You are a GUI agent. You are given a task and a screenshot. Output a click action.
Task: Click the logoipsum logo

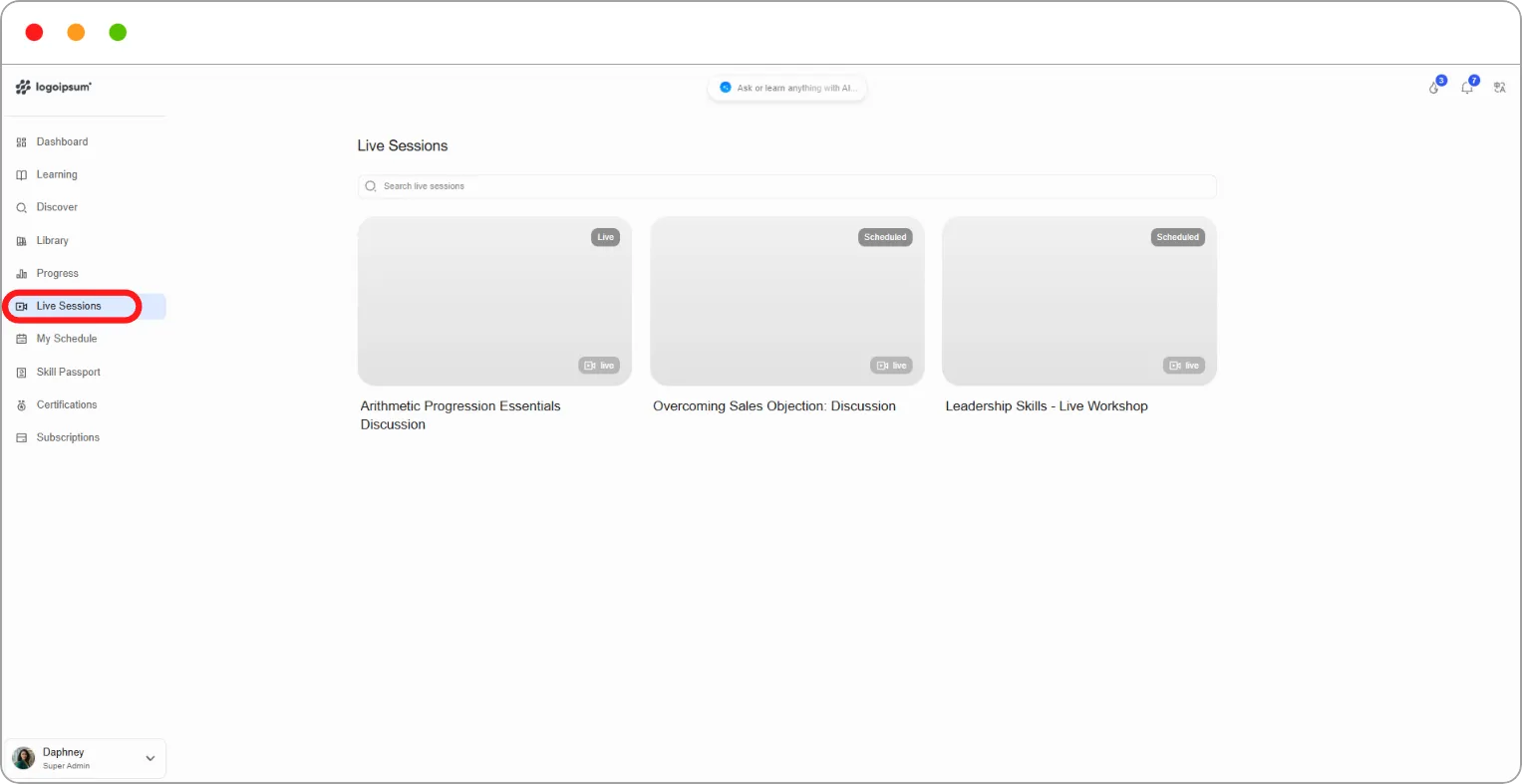(54, 88)
